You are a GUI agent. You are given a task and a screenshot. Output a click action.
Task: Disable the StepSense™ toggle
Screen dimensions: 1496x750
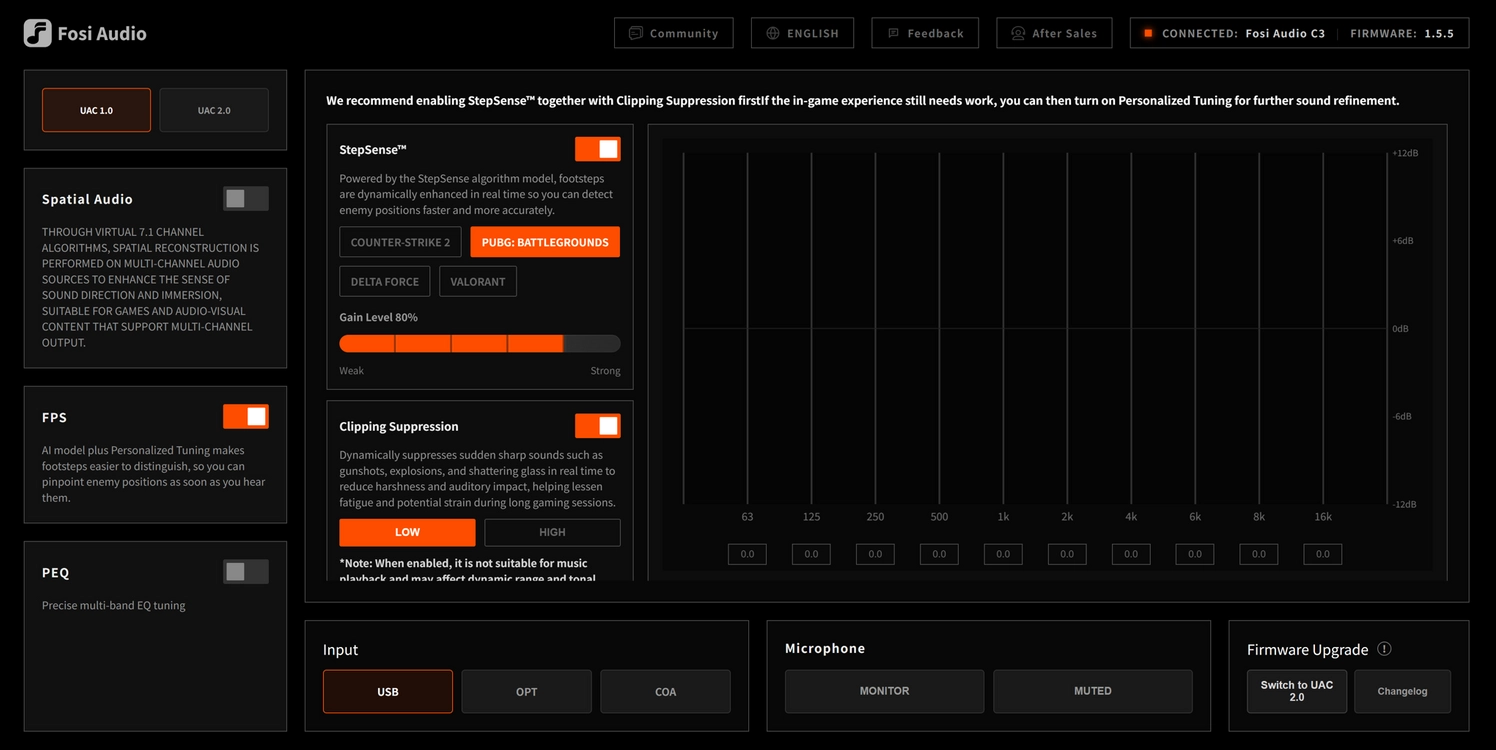point(598,149)
